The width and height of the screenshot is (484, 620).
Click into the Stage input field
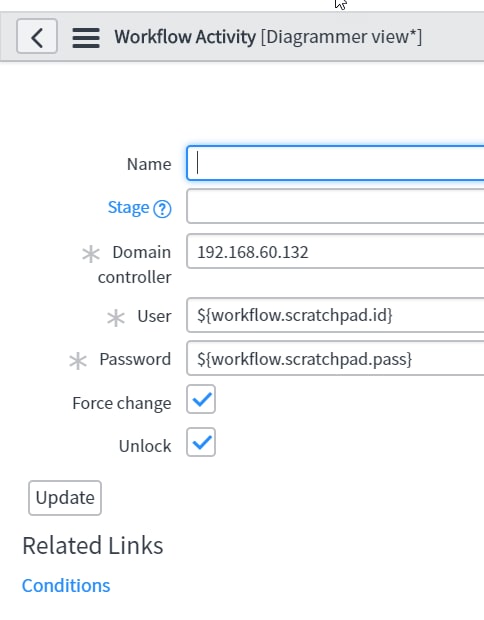tap(335, 206)
